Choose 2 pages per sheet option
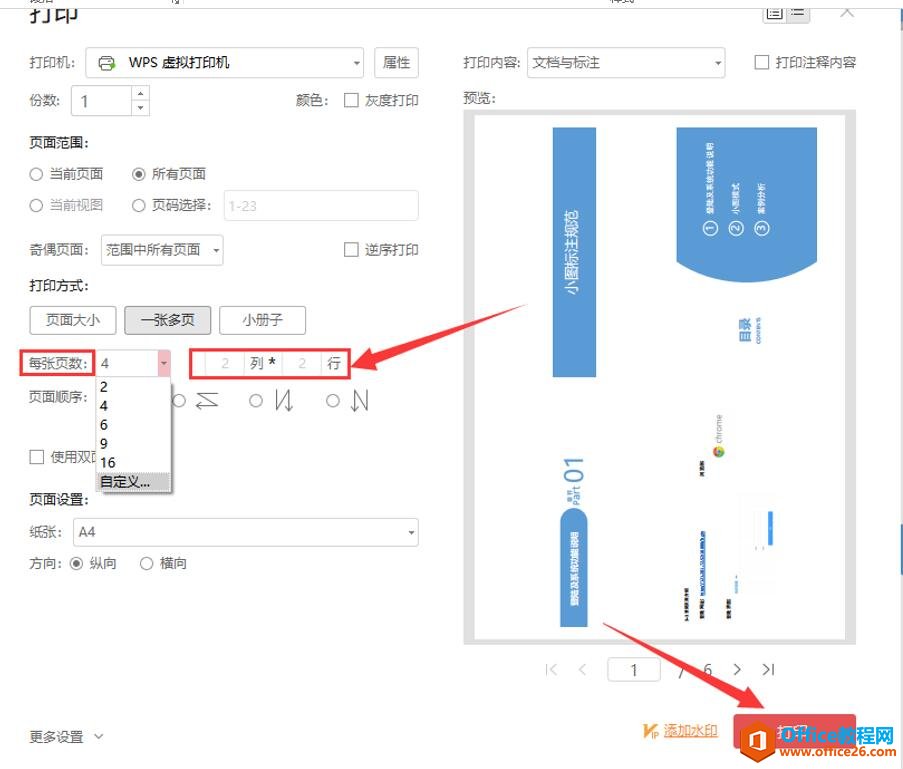Viewport: 903px width, 769px height. pyautogui.click(x=133, y=387)
